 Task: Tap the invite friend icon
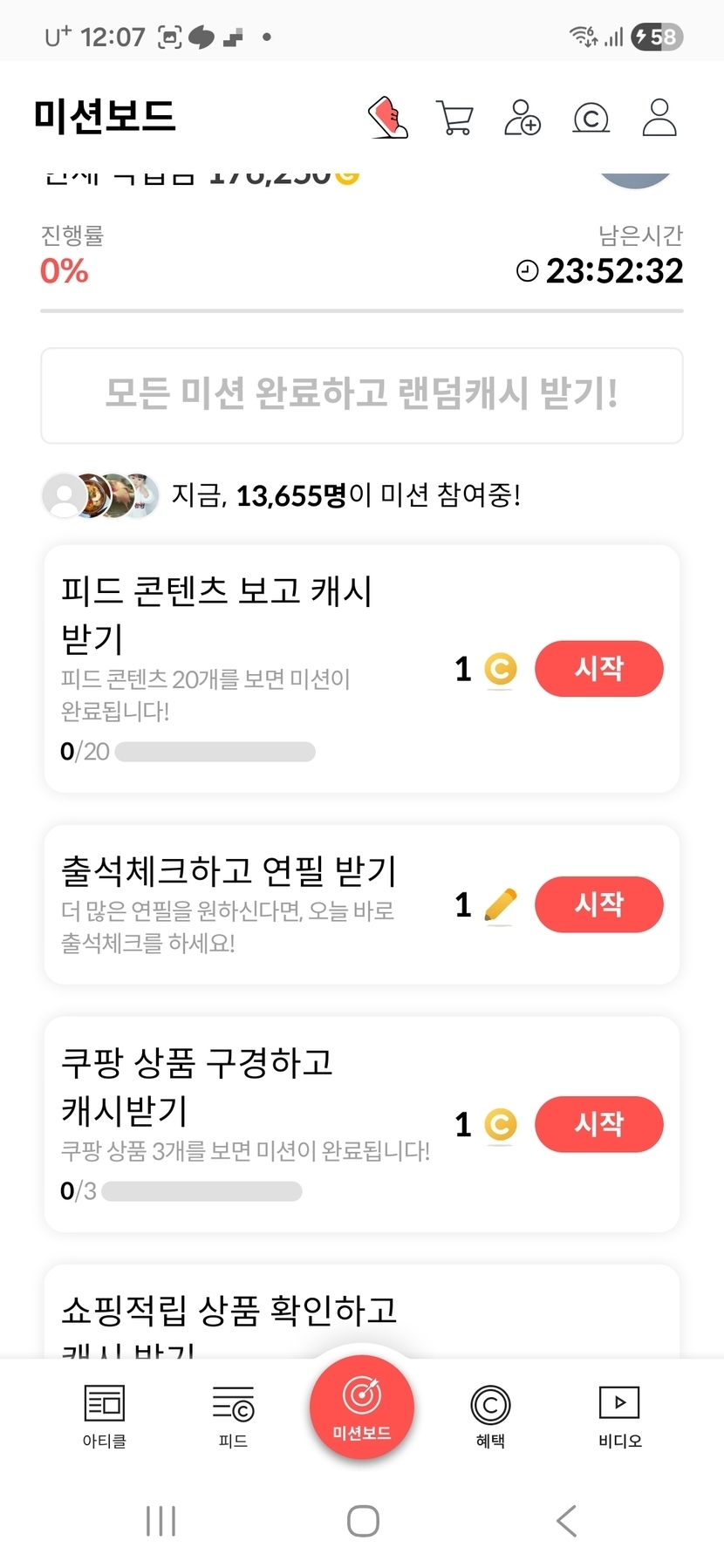click(x=523, y=118)
